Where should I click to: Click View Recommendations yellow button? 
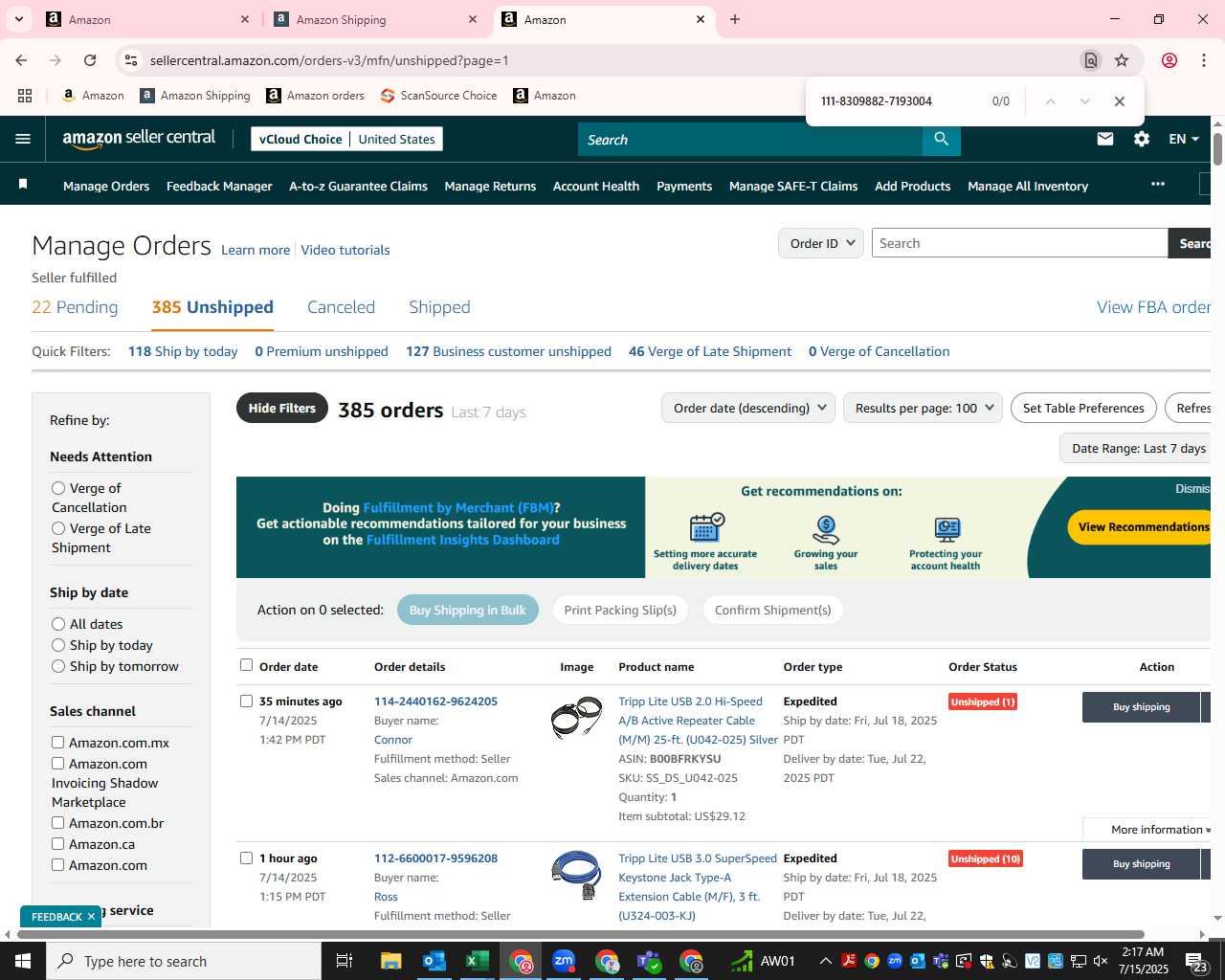tap(1141, 526)
